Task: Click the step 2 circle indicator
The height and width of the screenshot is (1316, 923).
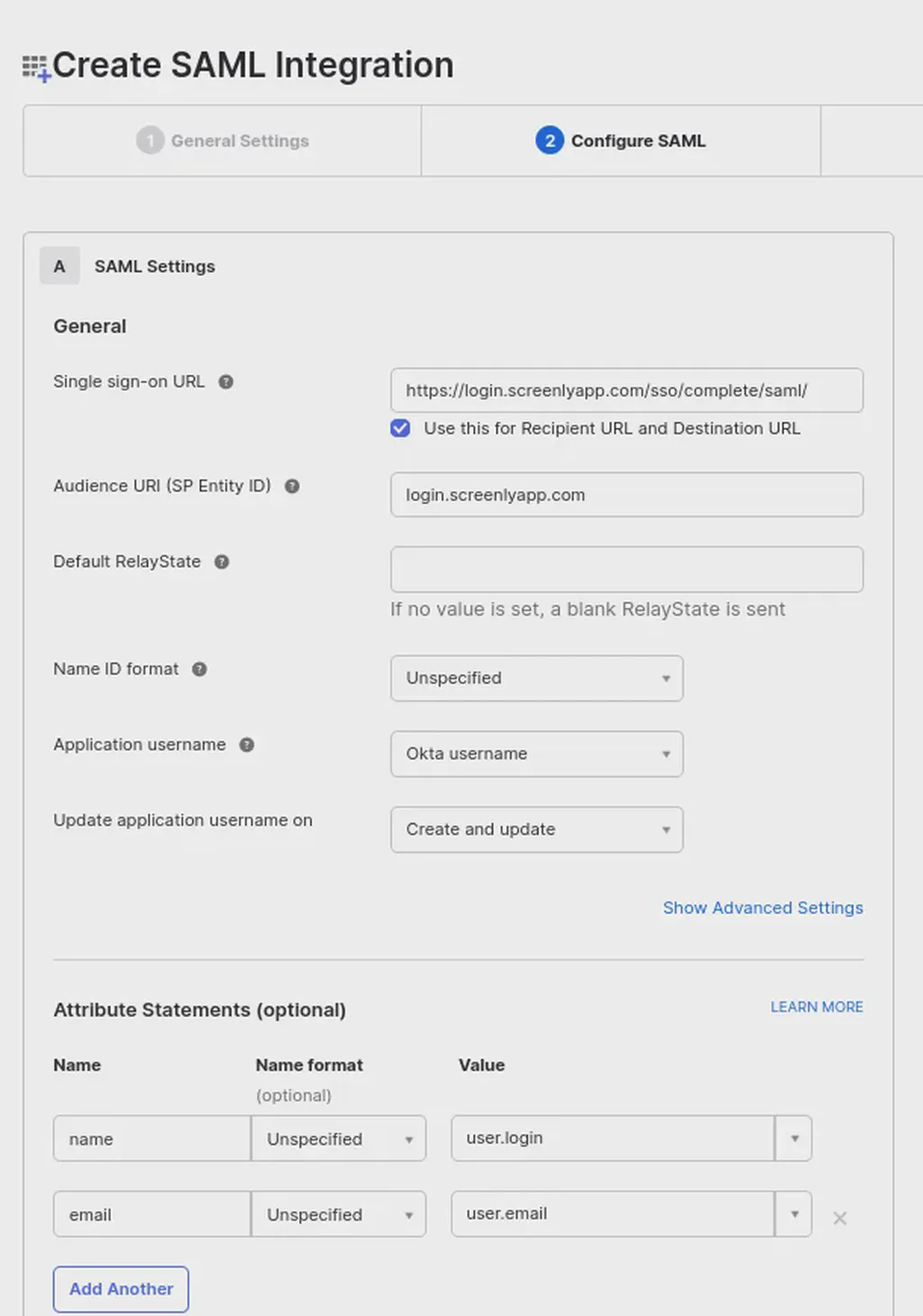Action: point(549,141)
